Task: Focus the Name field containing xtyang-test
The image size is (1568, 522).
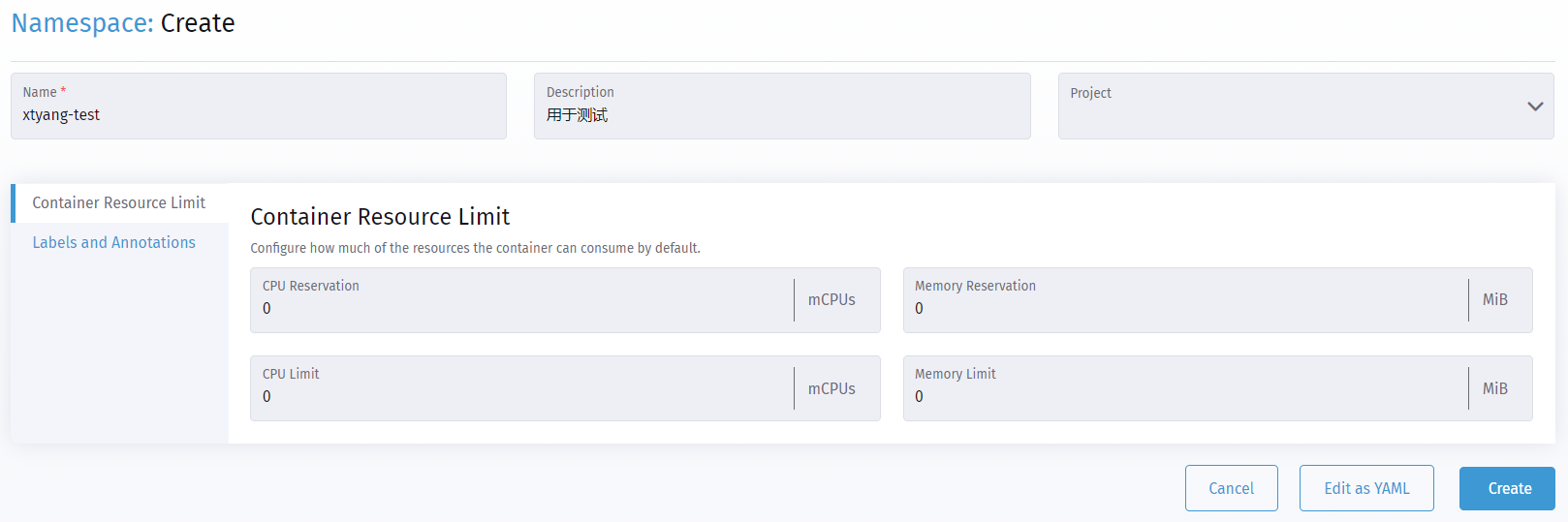Action: click(258, 115)
